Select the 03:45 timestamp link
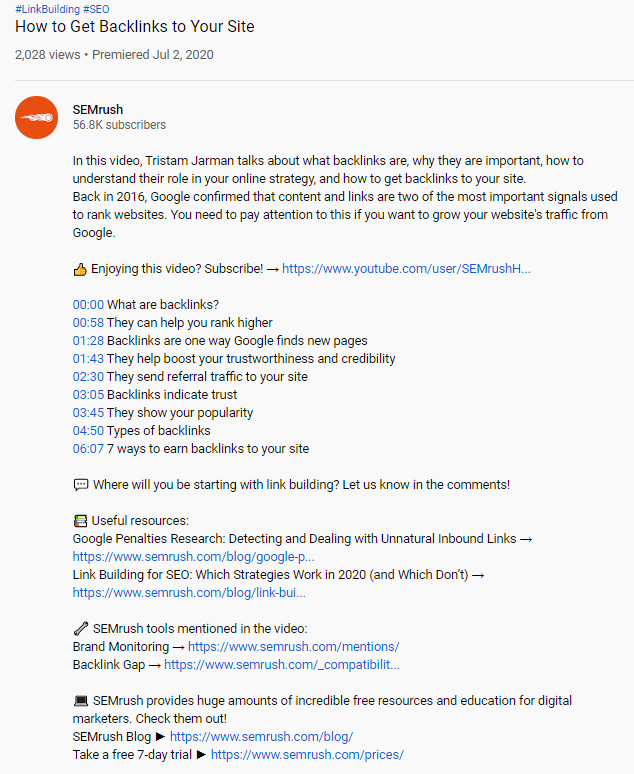 point(88,413)
